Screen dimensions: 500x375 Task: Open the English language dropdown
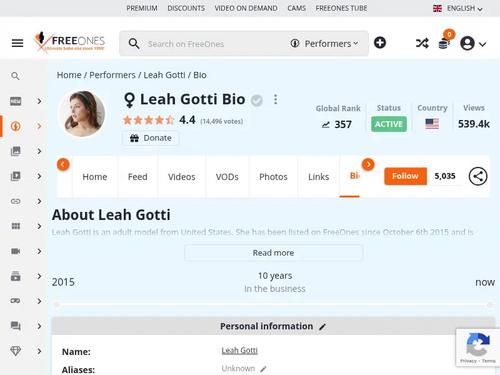[458, 8]
